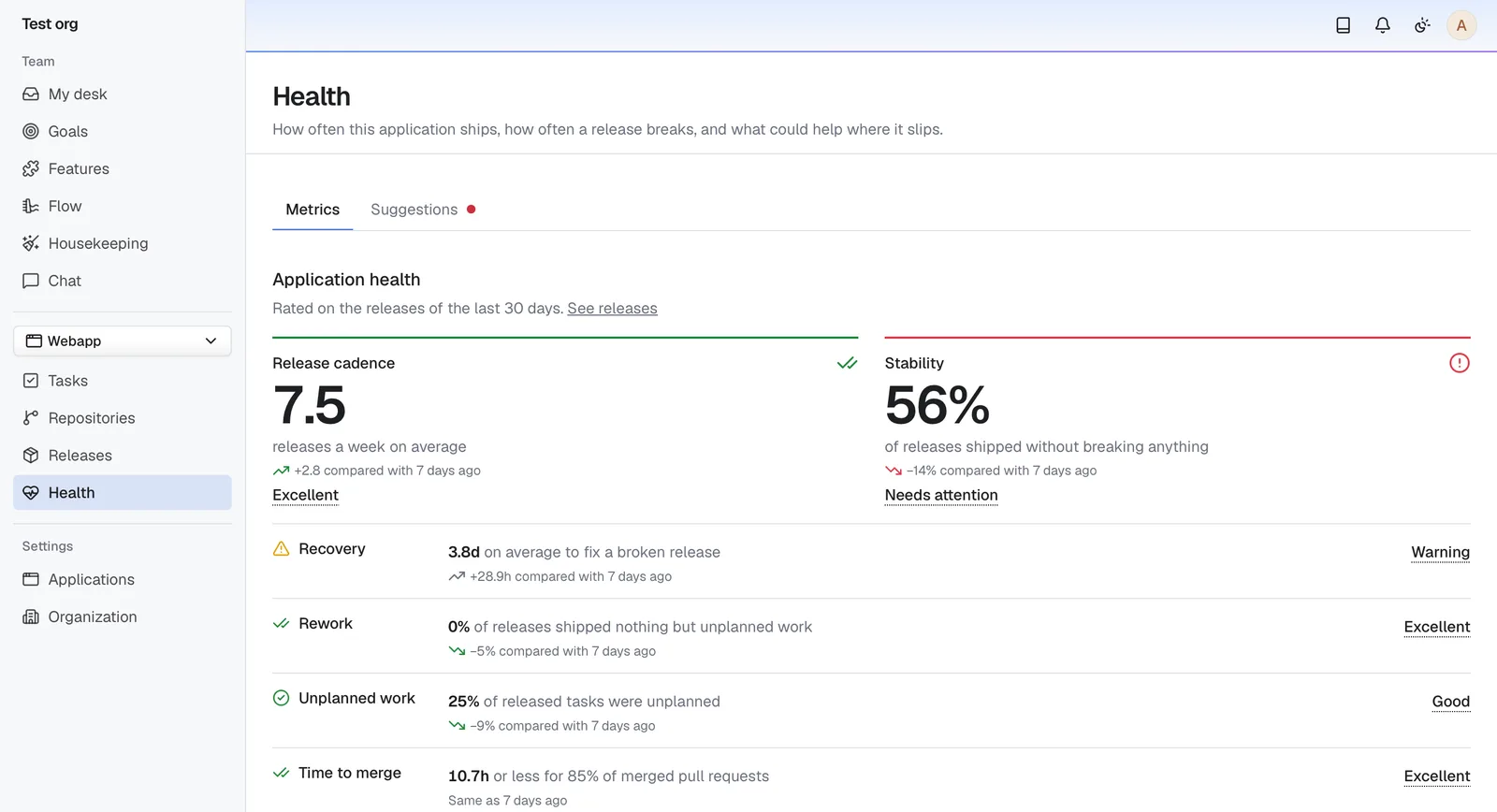
Task: Open the Features section
Action: pyautogui.click(x=123, y=169)
